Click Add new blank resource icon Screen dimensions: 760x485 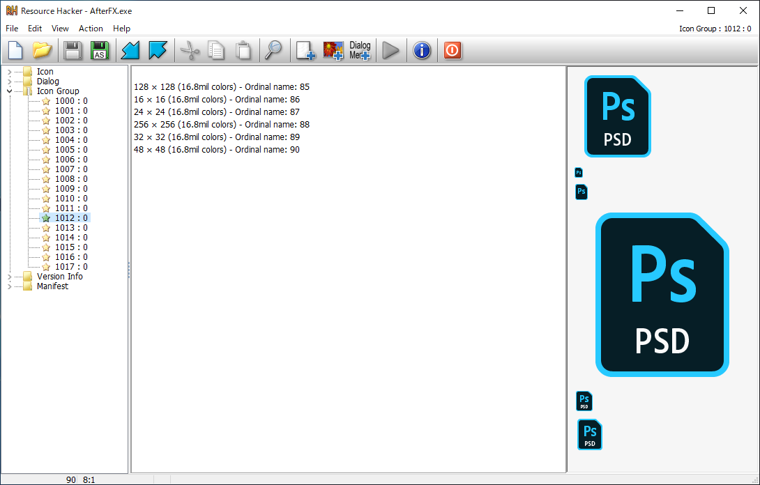[x=305, y=50]
